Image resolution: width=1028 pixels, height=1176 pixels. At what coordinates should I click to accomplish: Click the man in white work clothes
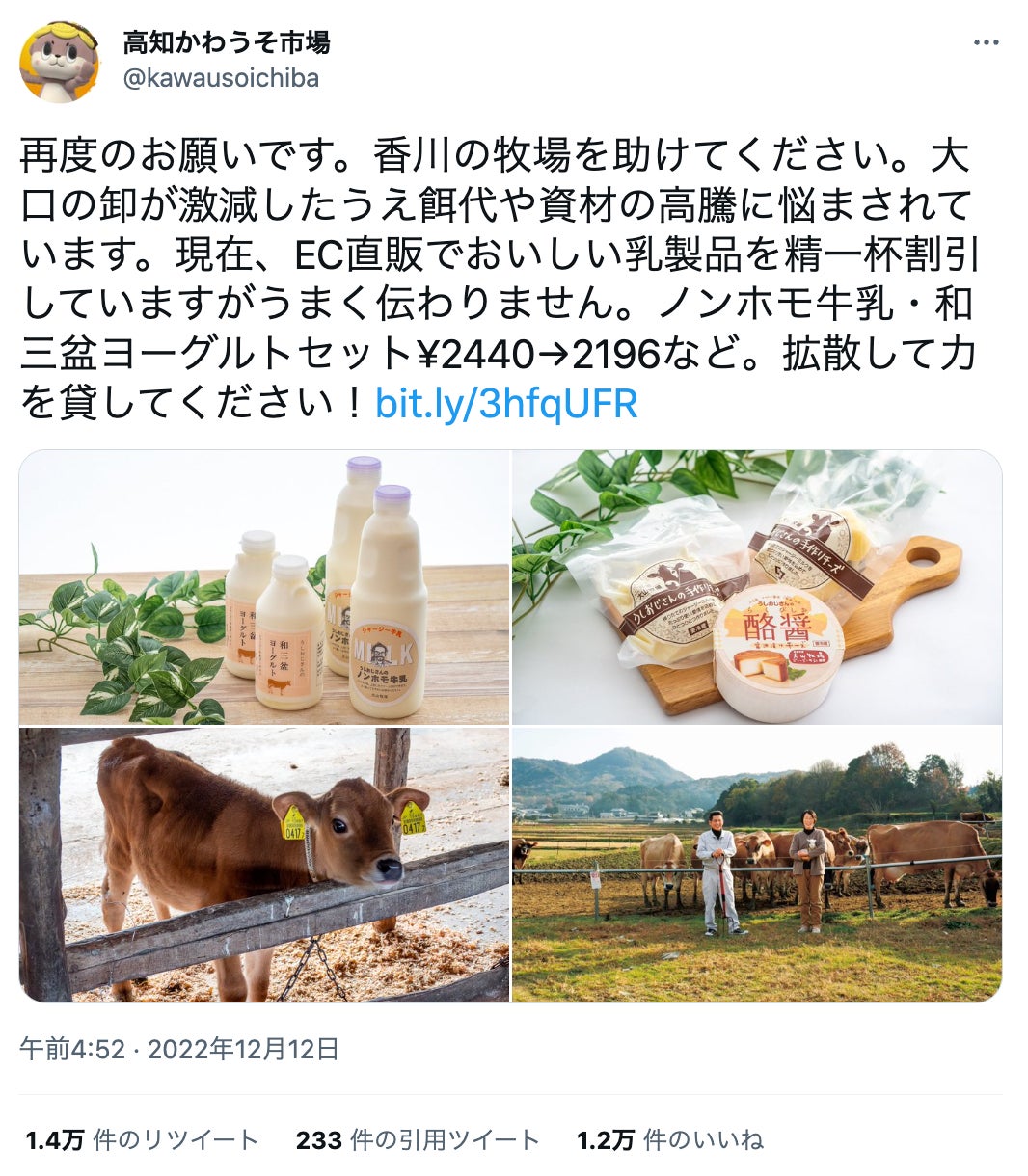718,872
